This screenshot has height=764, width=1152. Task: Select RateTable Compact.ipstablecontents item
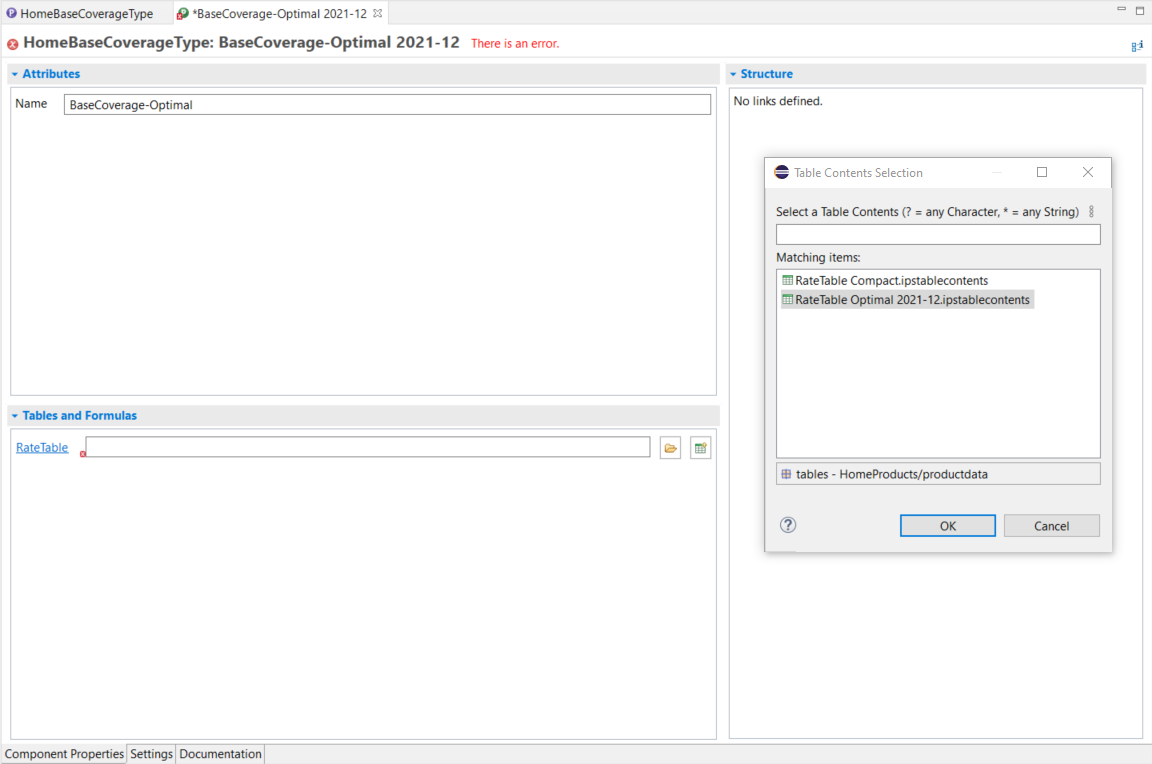click(x=890, y=281)
